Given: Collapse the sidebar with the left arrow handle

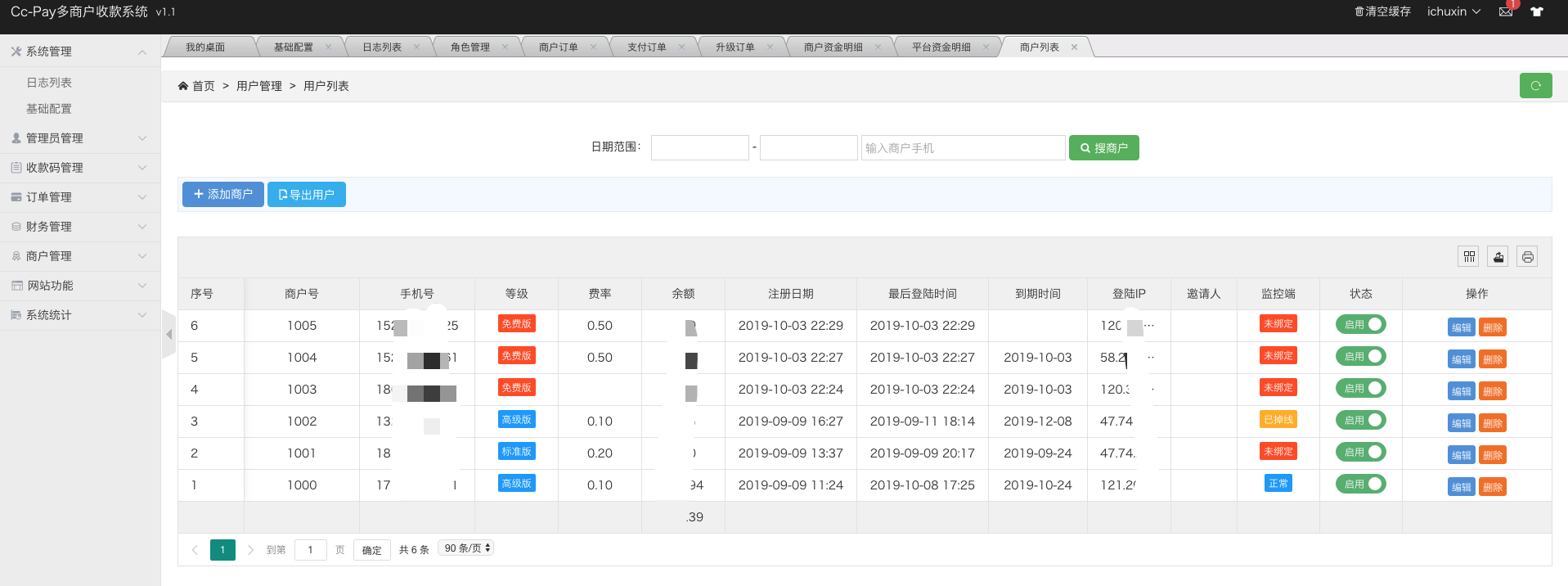Looking at the screenshot, I should pos(169,334).
